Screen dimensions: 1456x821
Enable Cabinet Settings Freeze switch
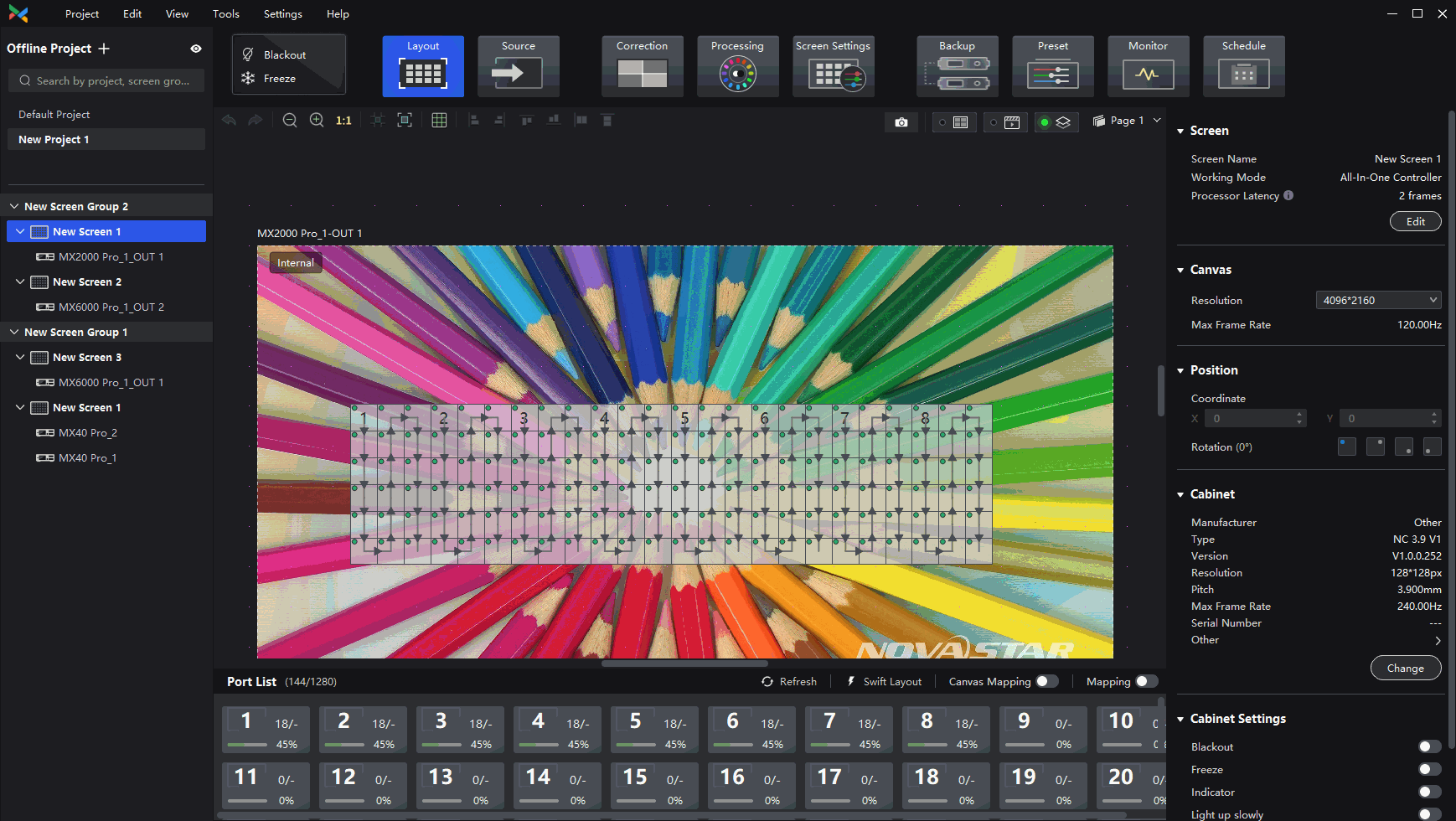pyautogui.click(x=1430, y=769)
